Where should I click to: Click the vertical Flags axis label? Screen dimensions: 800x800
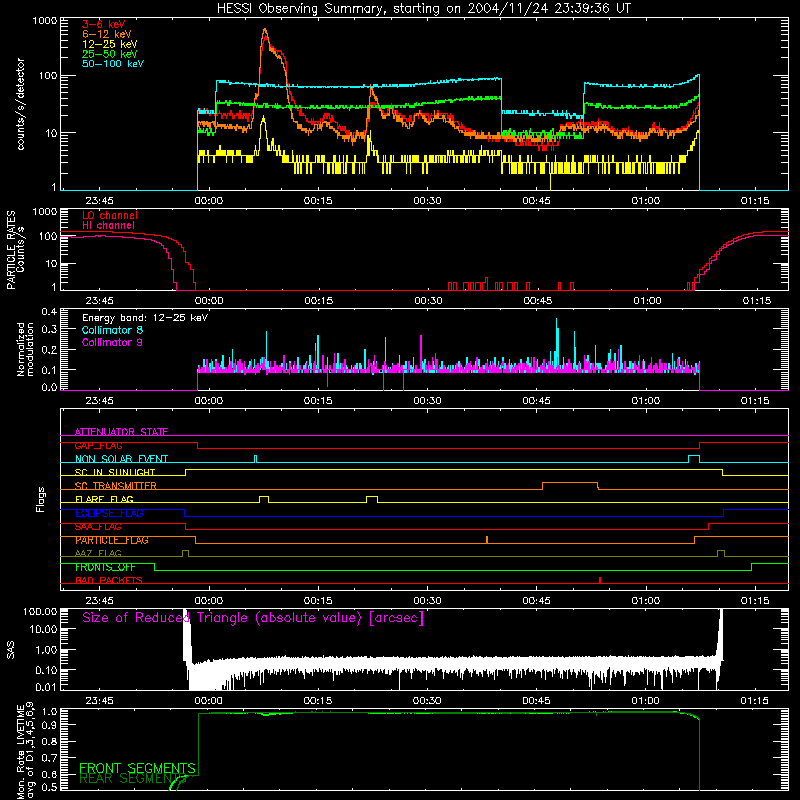pos(41,499)
